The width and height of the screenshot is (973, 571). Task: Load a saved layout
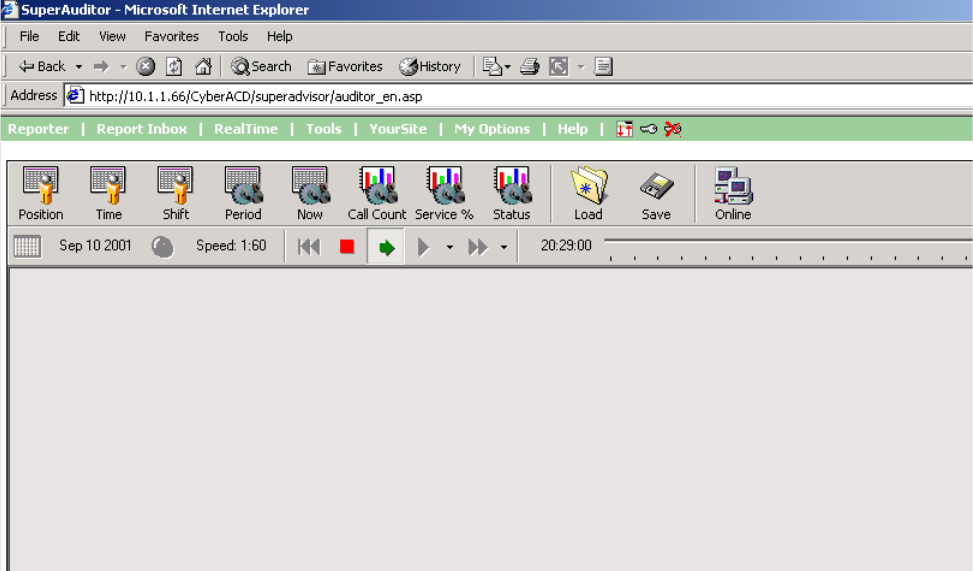pyautogui.click(x=588, y=193)
